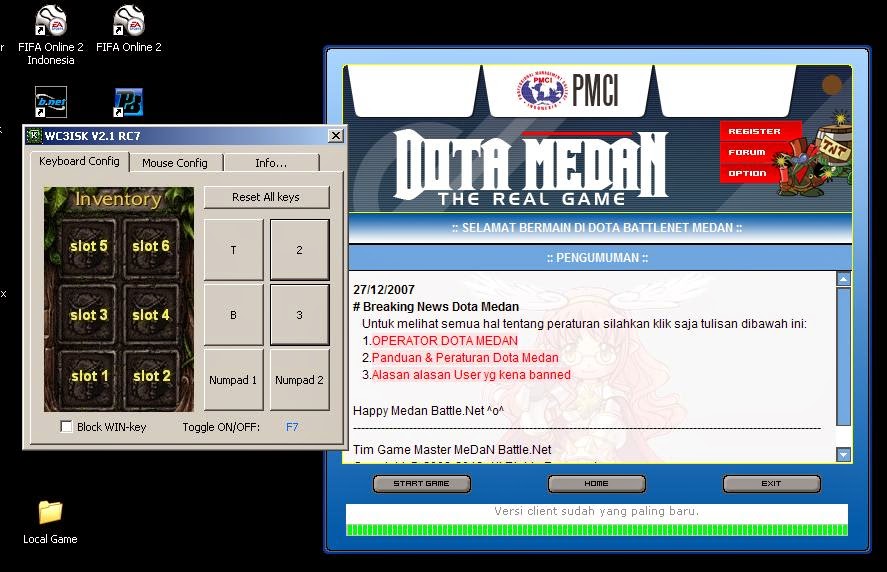Open the FIFA Online 2 desktop shortcut
887x572 pixels.
click(x=129, y=28)
